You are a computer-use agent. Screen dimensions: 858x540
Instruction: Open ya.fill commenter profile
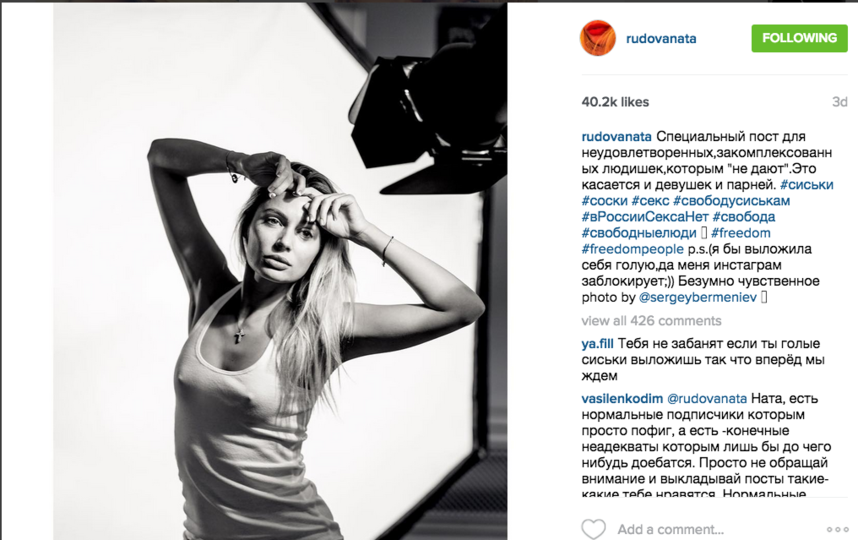click(x=597, y=344)
